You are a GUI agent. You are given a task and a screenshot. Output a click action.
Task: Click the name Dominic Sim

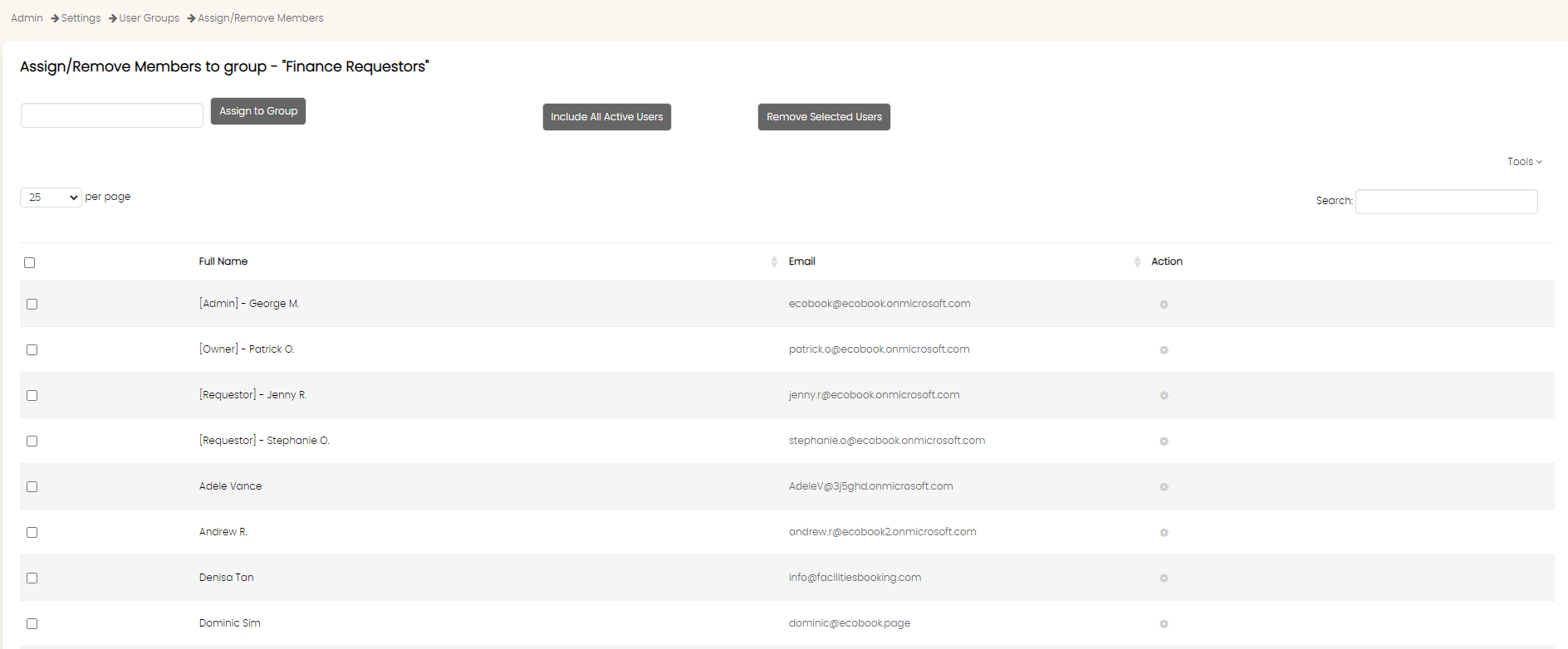pos(229,623)
